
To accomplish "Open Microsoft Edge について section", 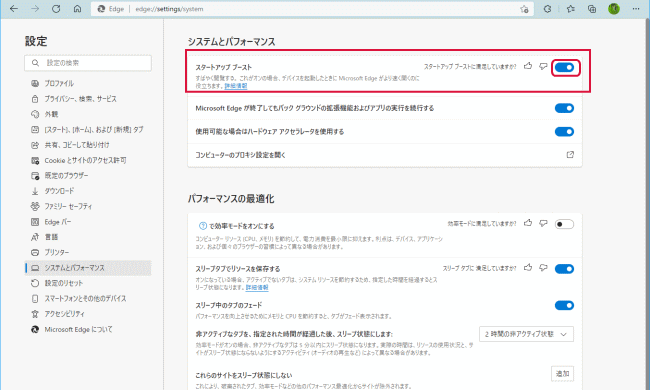I will click(x=88, y=329).
